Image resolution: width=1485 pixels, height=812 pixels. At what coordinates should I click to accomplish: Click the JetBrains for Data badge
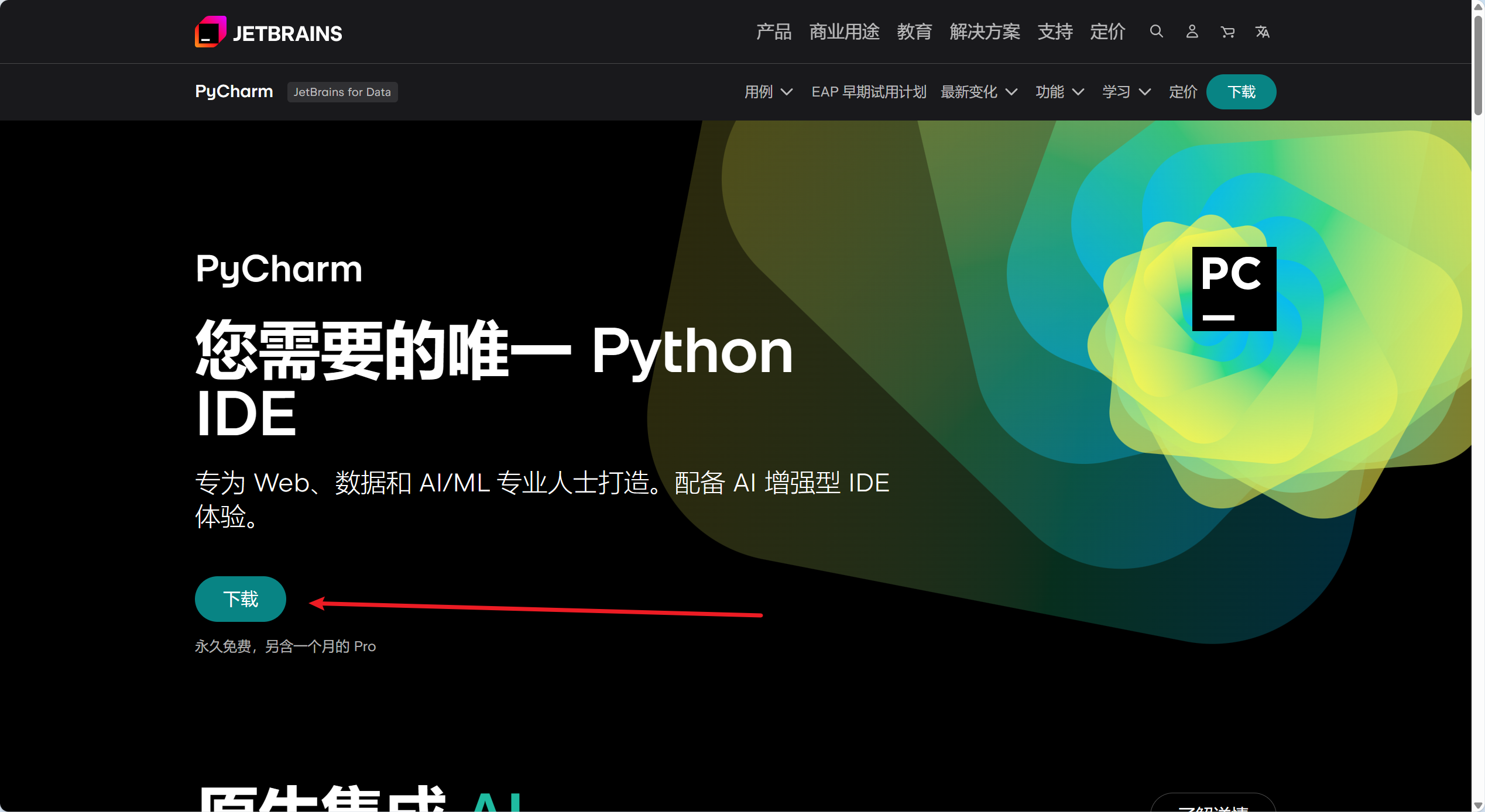[x=342, y=92]
